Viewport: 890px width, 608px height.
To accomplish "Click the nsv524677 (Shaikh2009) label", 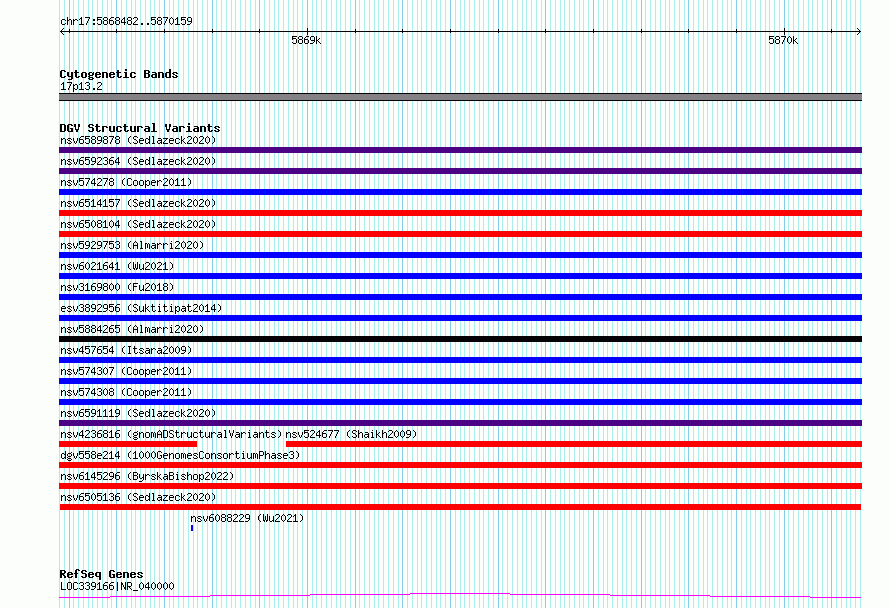I will pyautogui.click(x=351, y=434).
